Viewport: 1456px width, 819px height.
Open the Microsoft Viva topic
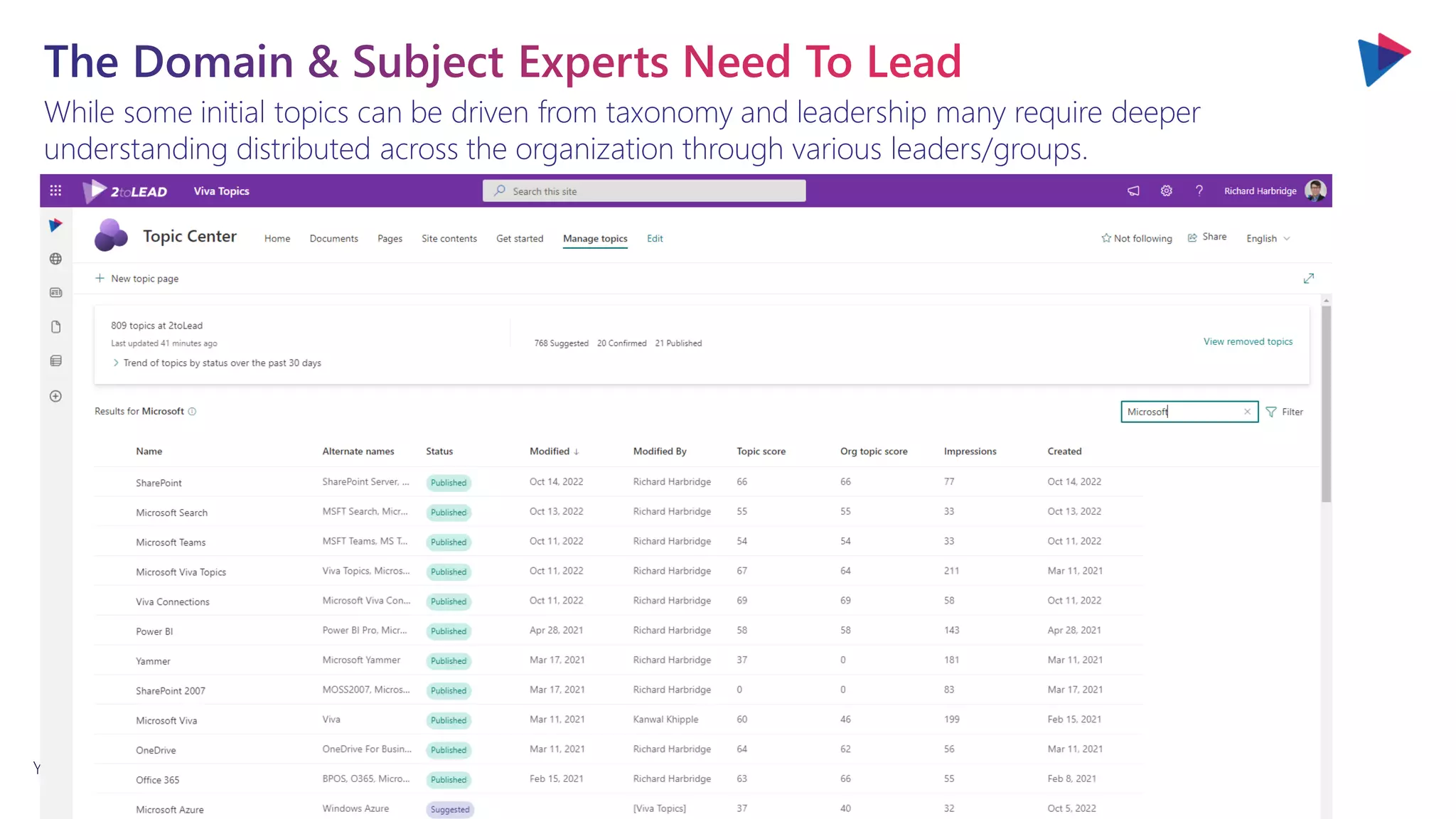166,721
